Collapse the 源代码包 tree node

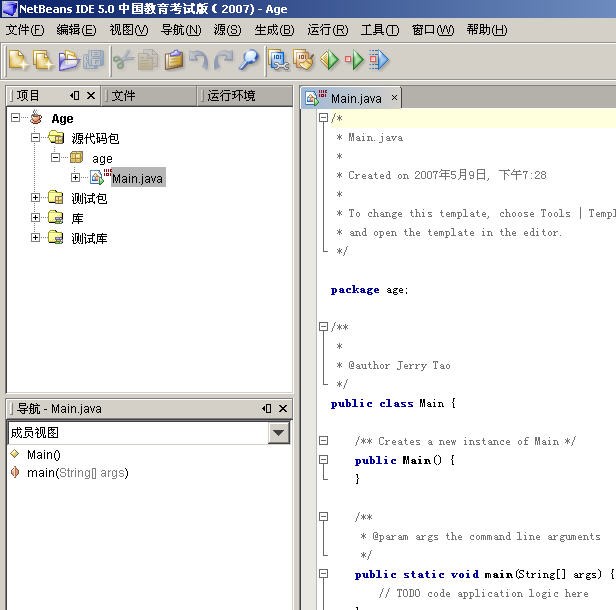35,137
